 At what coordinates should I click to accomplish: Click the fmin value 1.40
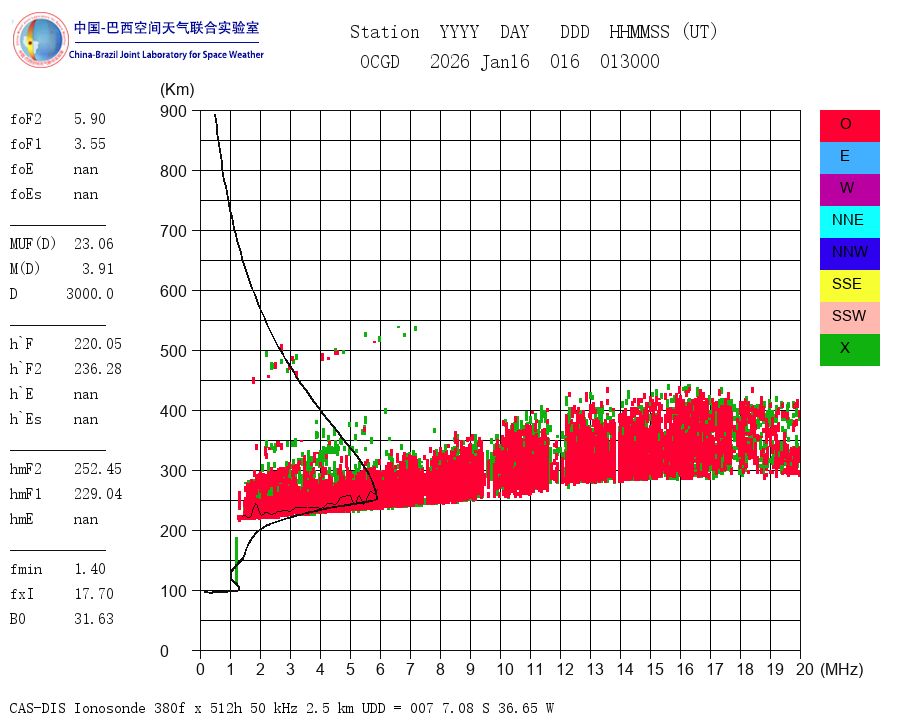pyautogui.click(x=90, y=569)
